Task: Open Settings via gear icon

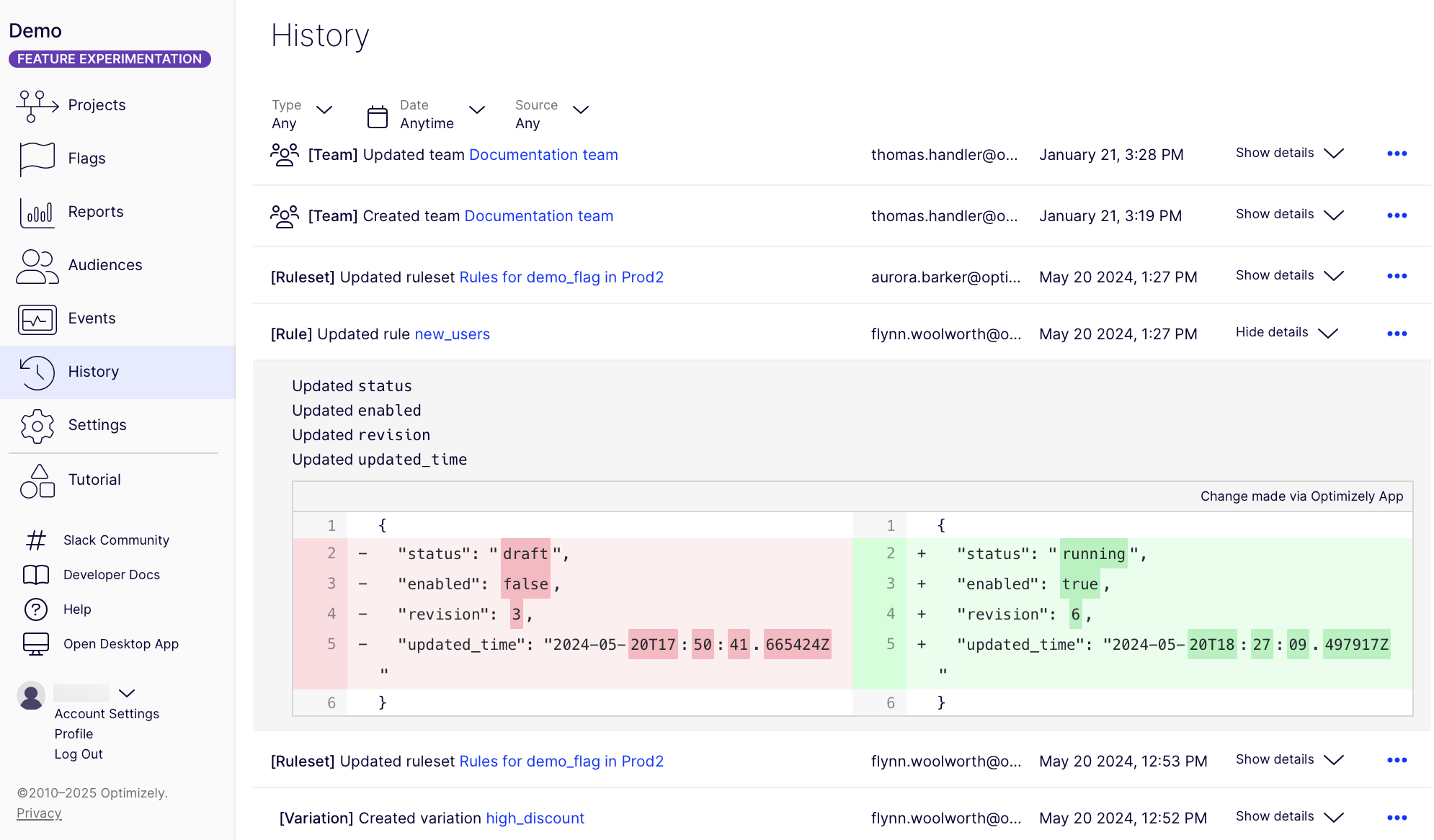Action: [37, 426]
